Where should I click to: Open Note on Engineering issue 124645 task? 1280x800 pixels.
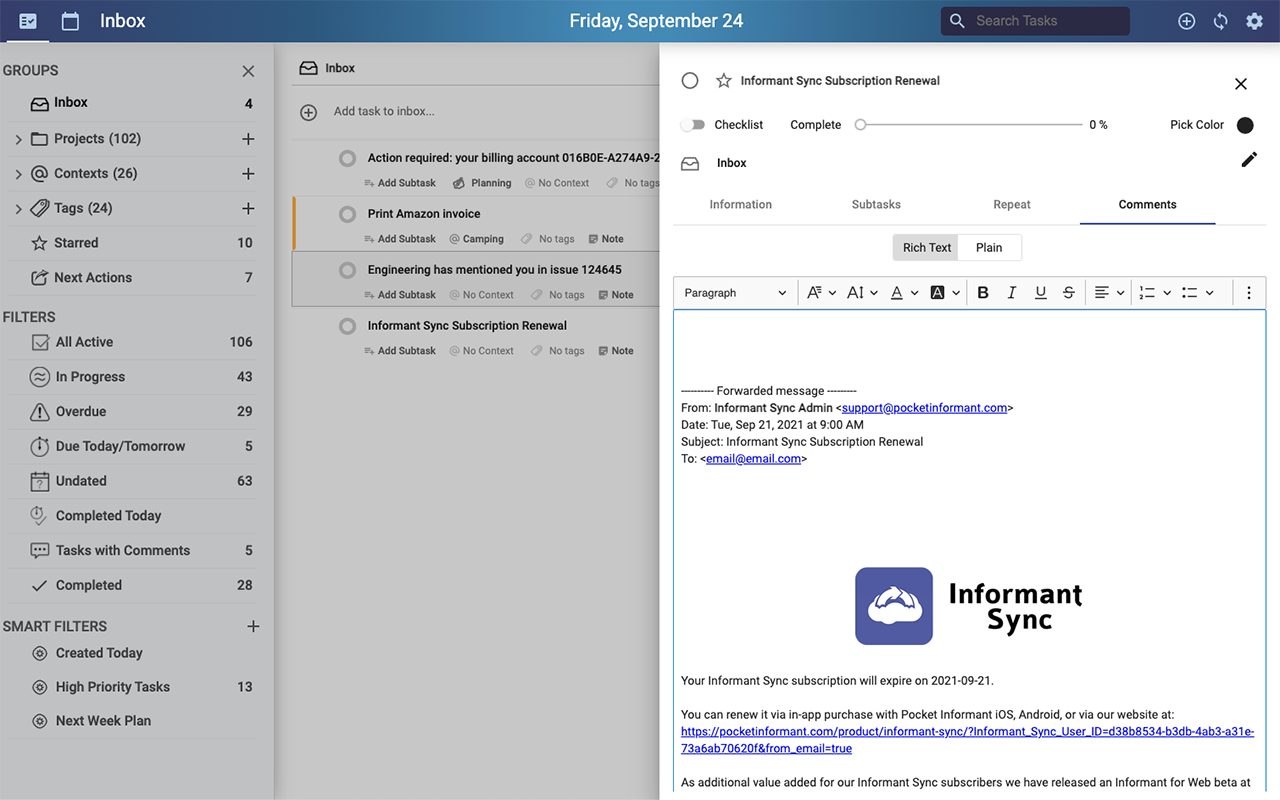click(616, 295)
